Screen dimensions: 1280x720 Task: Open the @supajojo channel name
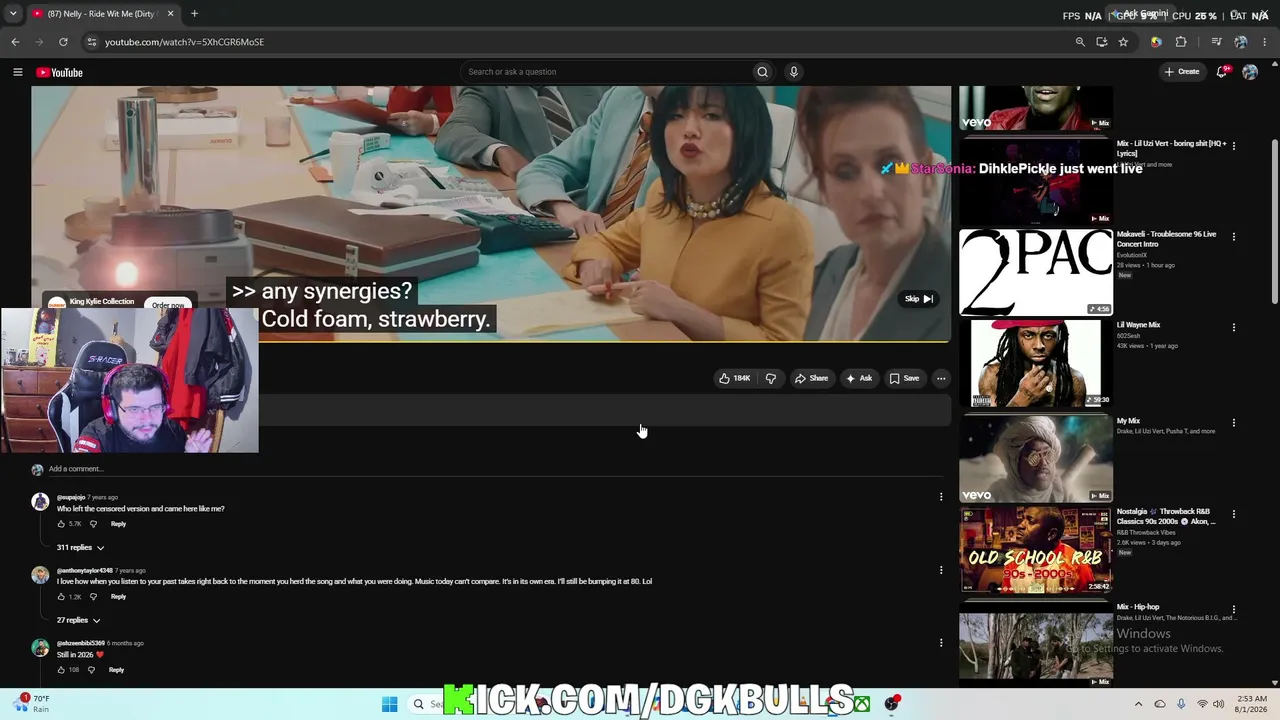tap(71, 497)
